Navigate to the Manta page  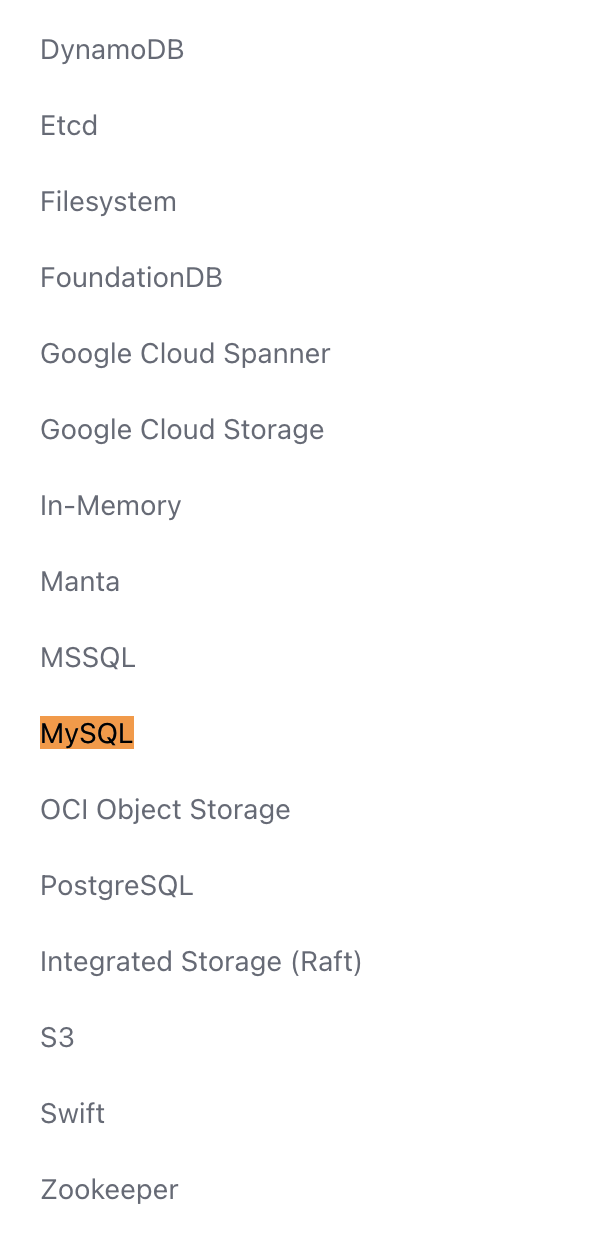(x=80, y=582)
